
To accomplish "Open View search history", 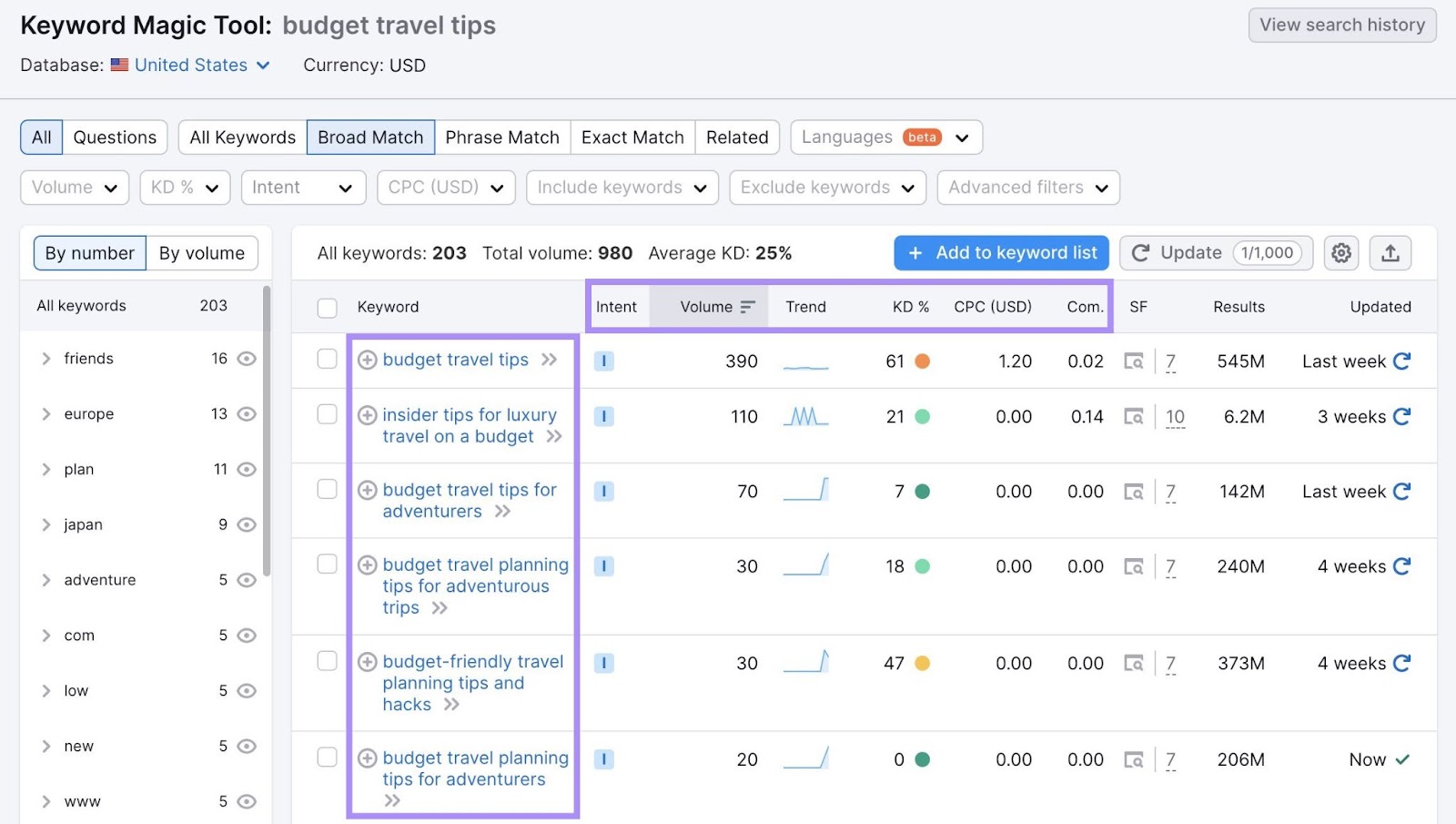I will [x=1341, y=25].
